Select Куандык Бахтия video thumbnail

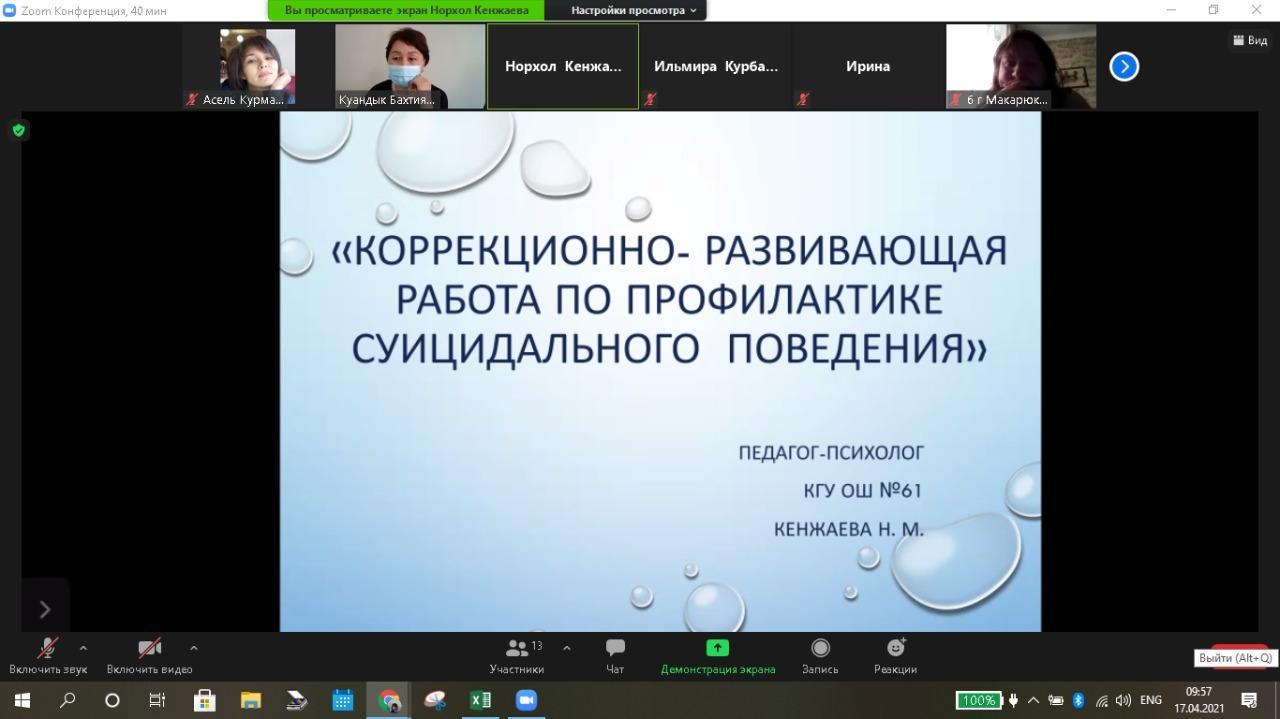pyautogui.click(x=410, y=66)
